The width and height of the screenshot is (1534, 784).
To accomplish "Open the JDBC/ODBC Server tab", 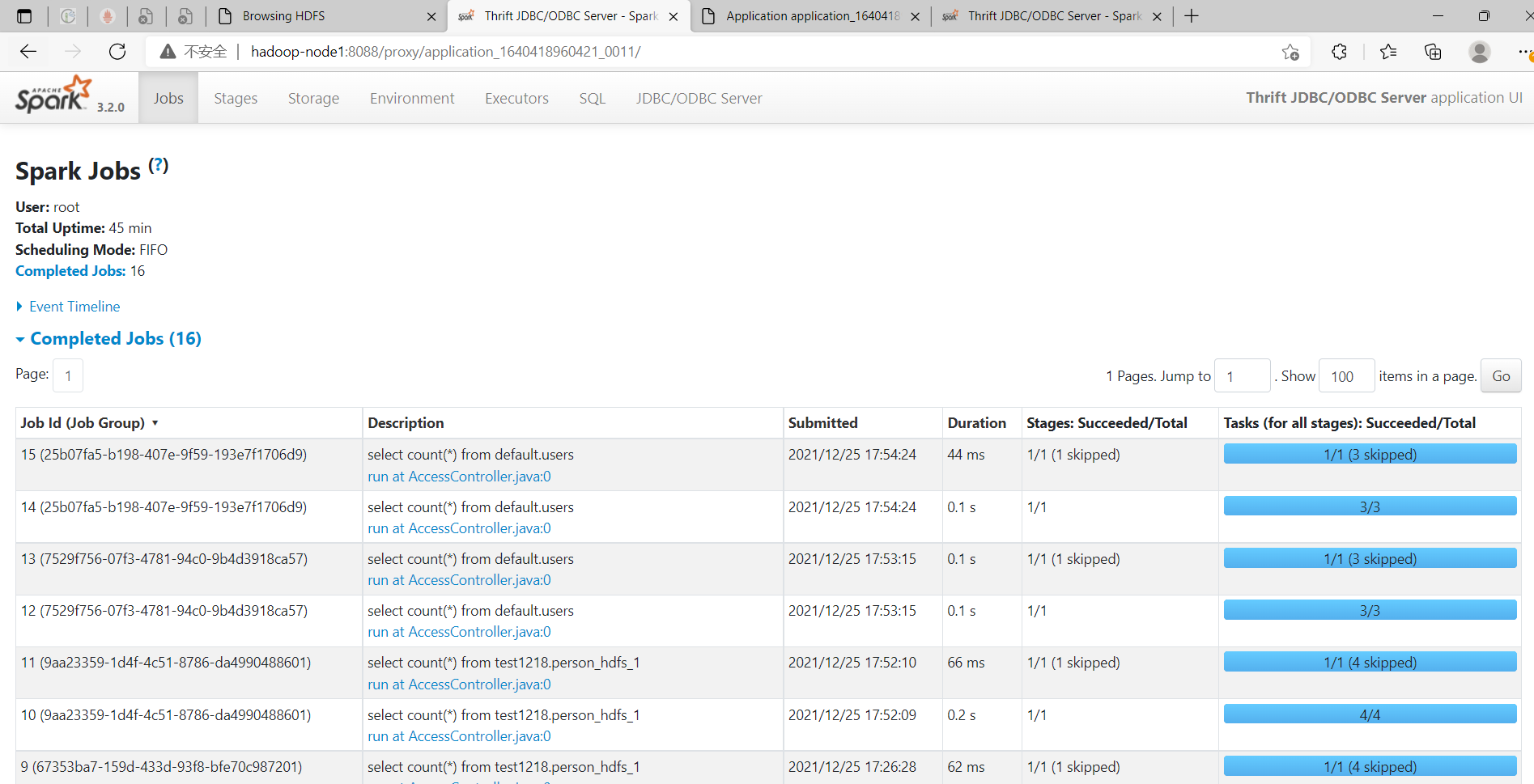I will click(x=699, y=98).
